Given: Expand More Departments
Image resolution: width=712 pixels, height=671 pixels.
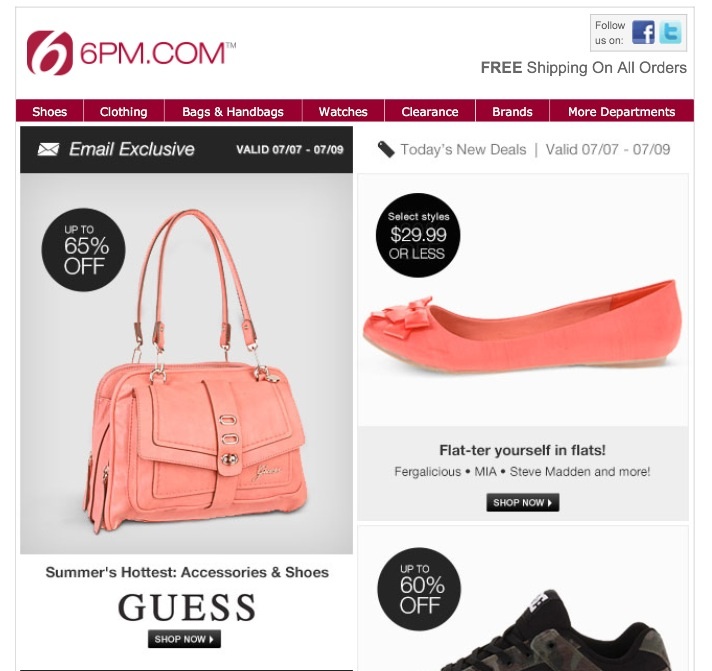Looking at the screenshot, I should pos(622,112).
